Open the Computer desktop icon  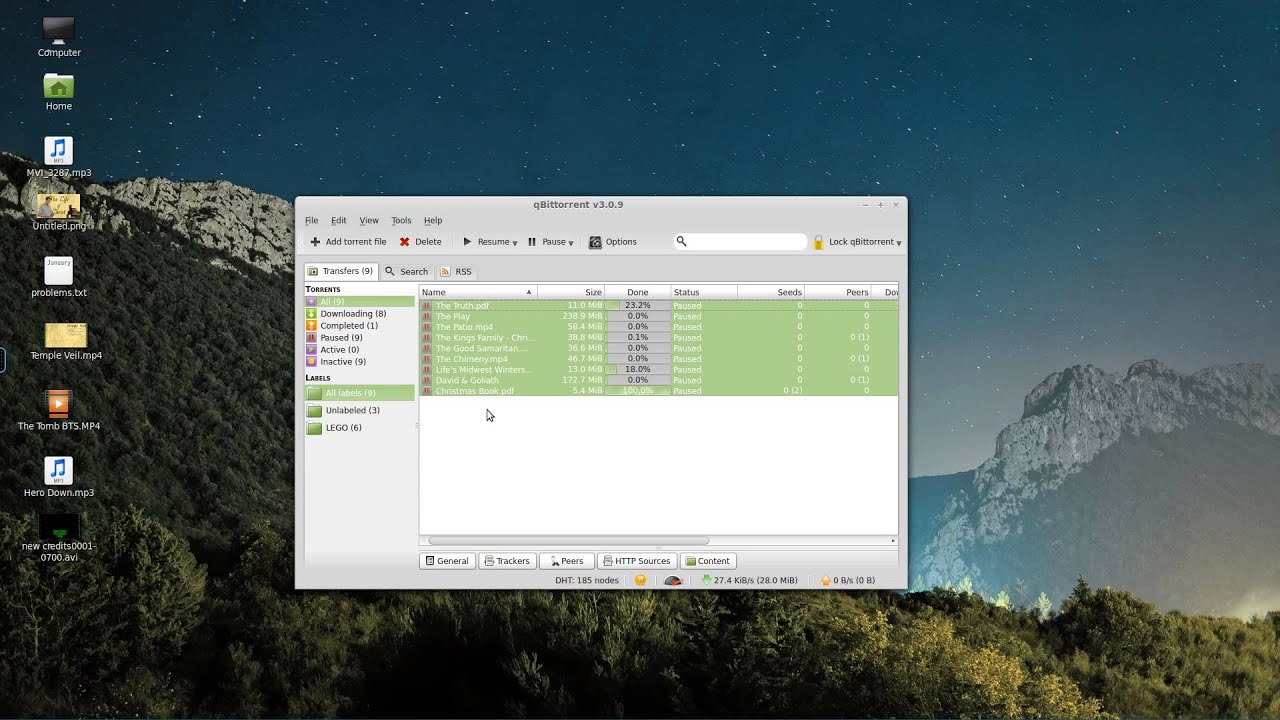pos(59,37)
